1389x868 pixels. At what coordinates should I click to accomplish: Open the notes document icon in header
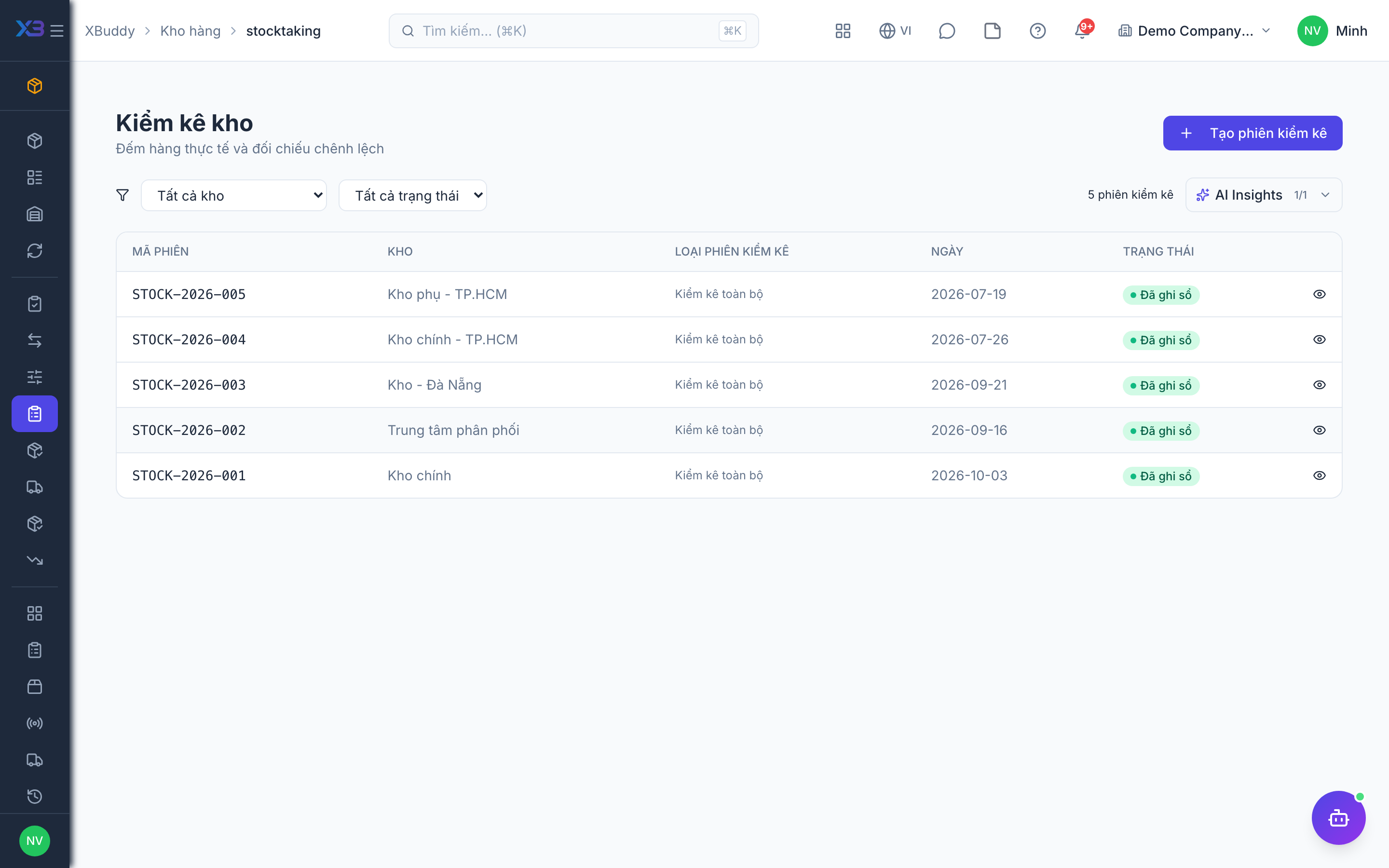click(x=992, y=31)
